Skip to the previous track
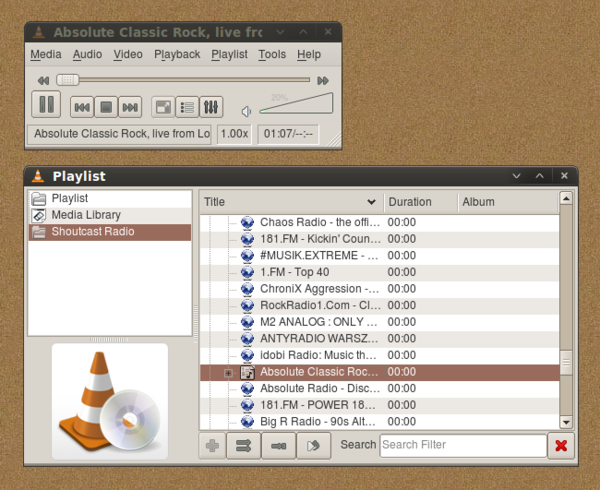Image resolution: width=600 pixels, height=490 pixels. coord(82,107)
